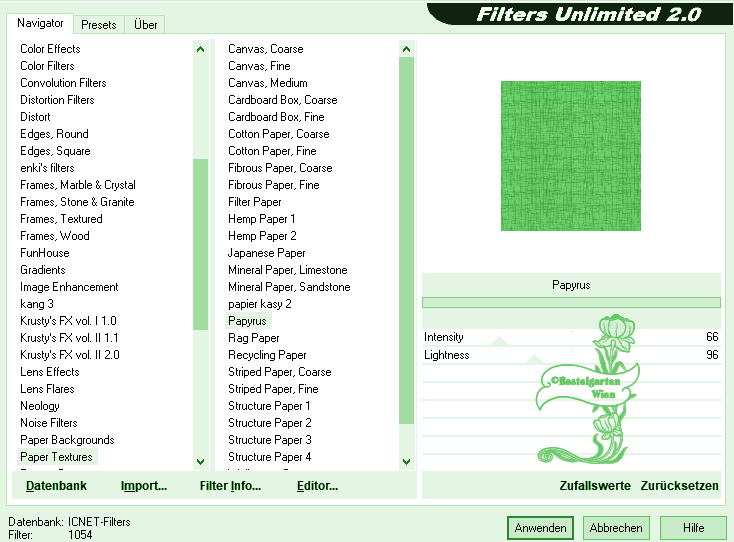The height and width of the screenshot is (542, 734).
Task: Switch to the Navigator tab
Action: coord(40,23)
